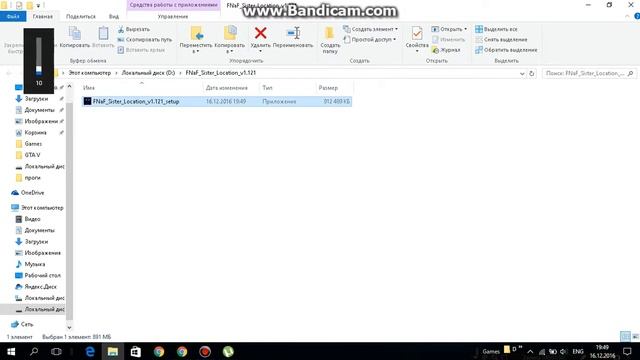Viewport: 640px width, 360px height.
Task: Open the taskbar search magnifier
Action: point(34,351)
